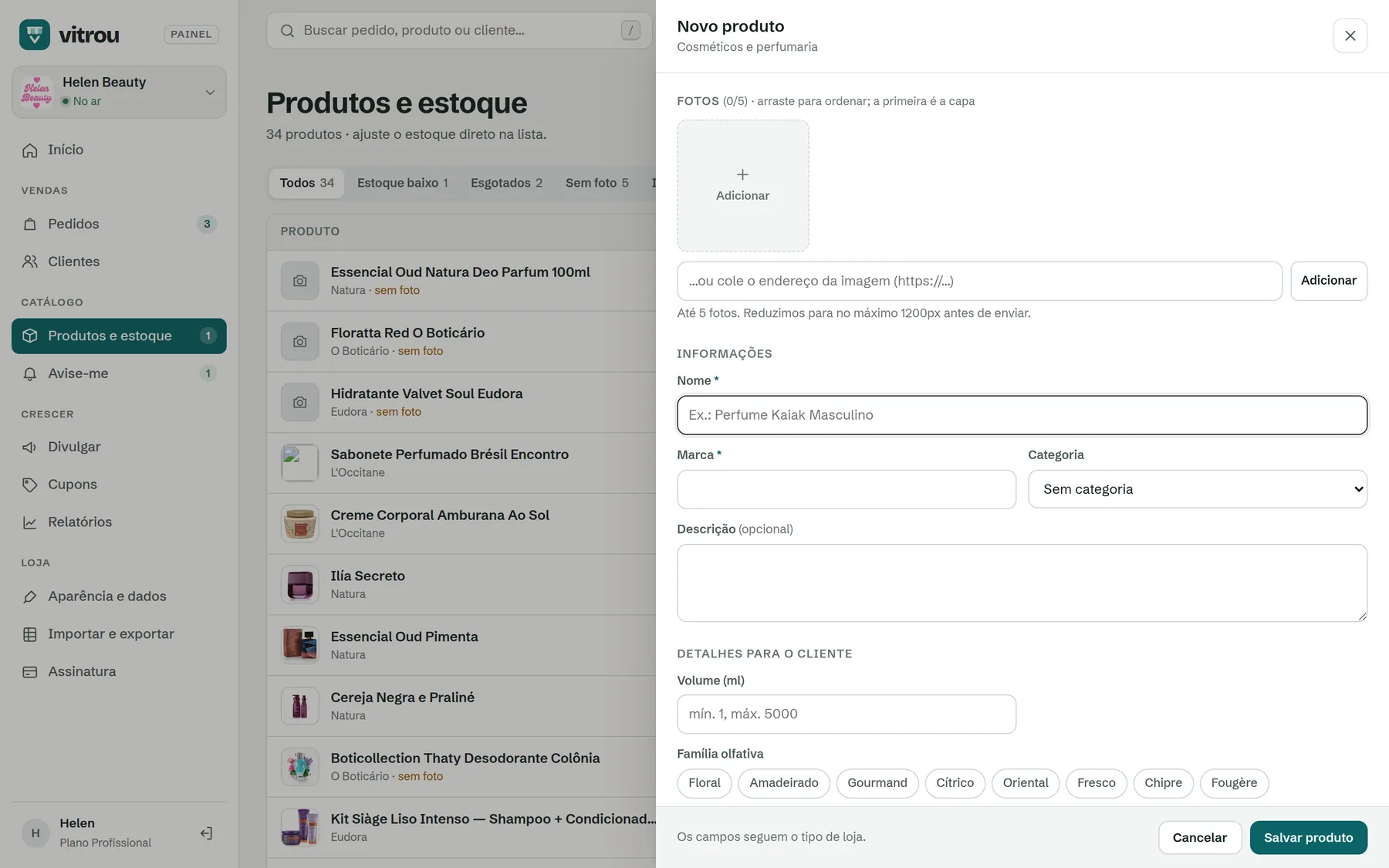Image resolution: width=1389 pixels, height=868 pixels.
Task: Select the Chipre olfactory family chip
Action: pyautogui.click(x=1163, y=783)
